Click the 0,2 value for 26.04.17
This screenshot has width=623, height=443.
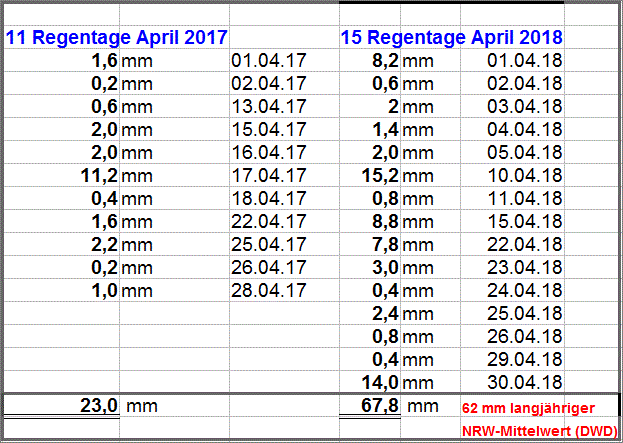pyautogui.click(x=104, y=268)
